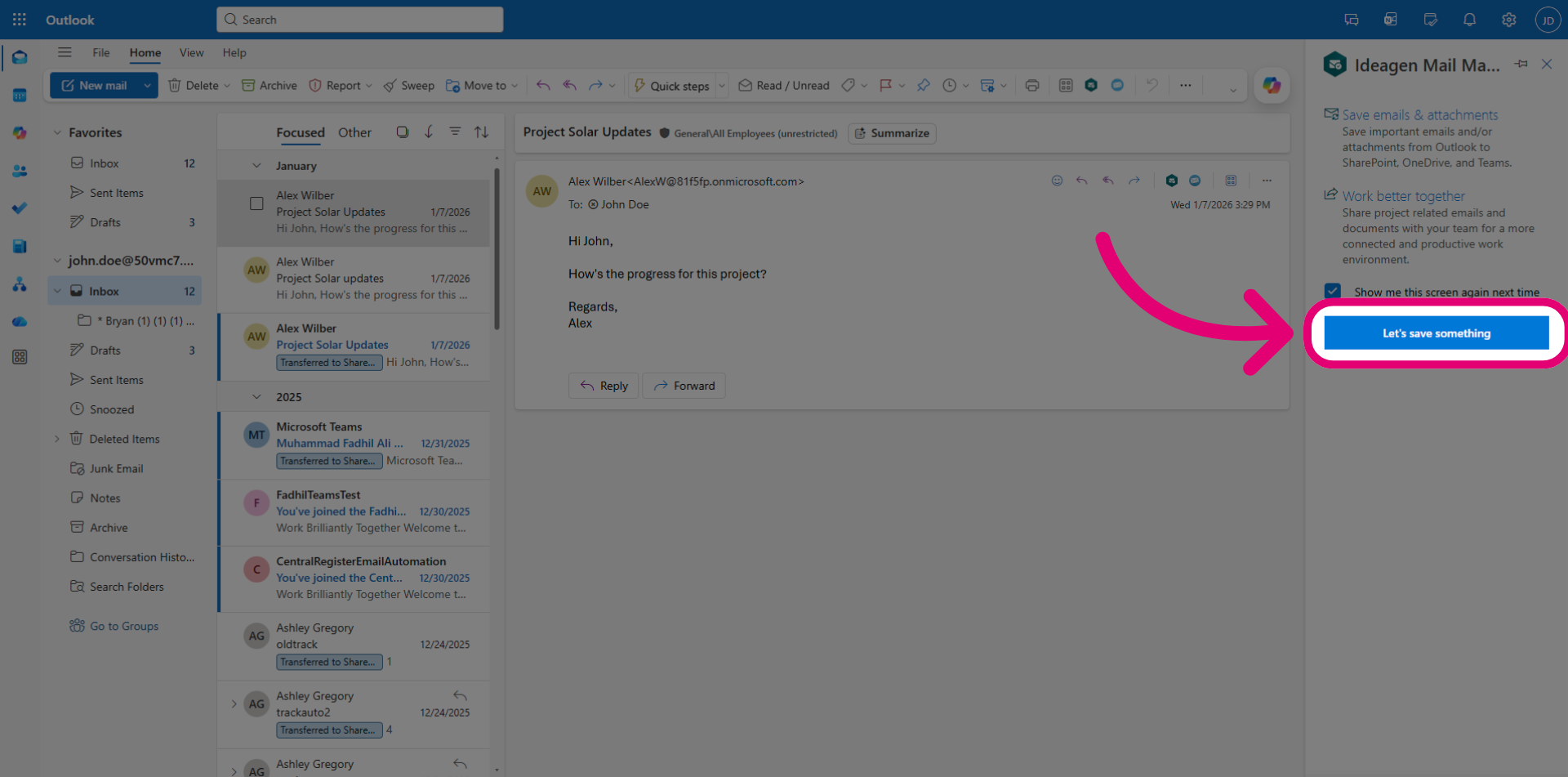Collapse the 2025 message group

click(256, 397)
